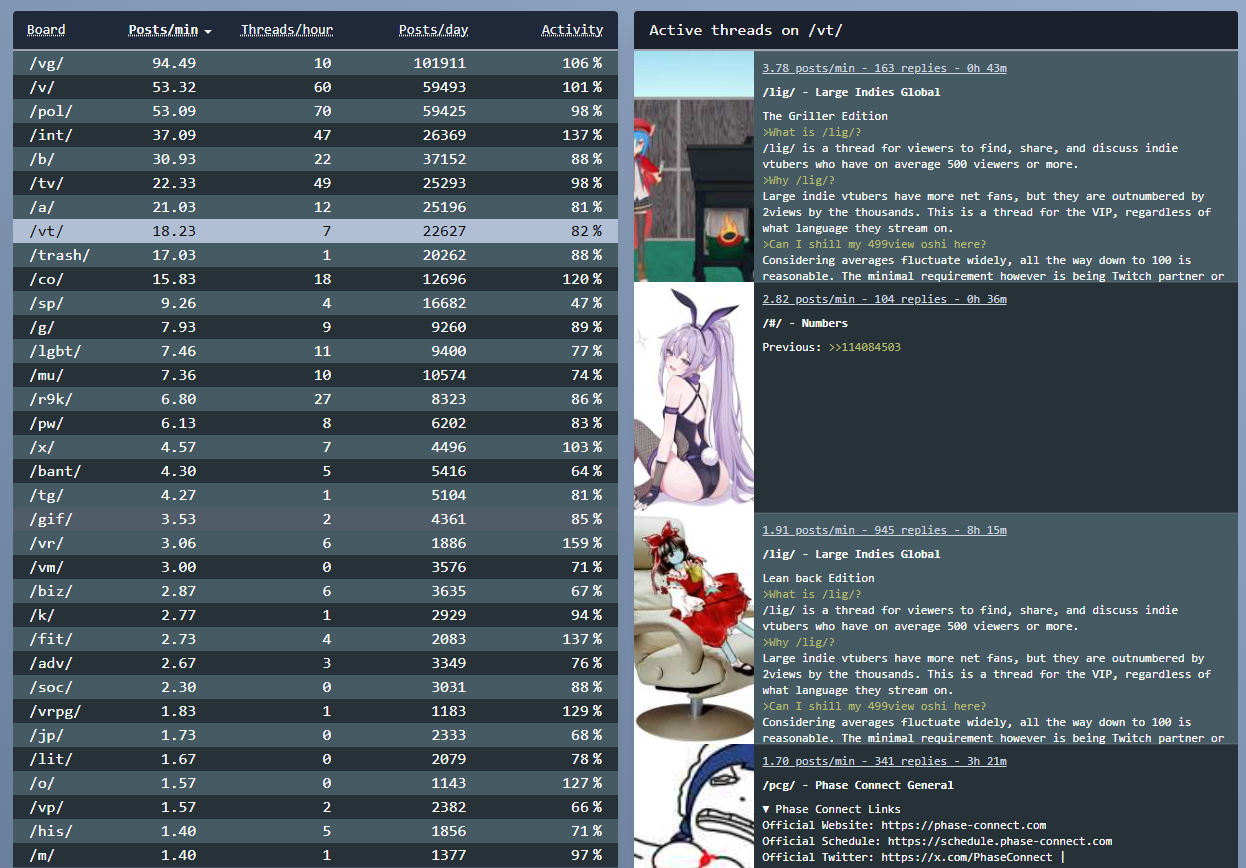Select the /x/ board row
Image resolution: width=1246 pixels, height=868 pixels.
(x=315, y=447)
